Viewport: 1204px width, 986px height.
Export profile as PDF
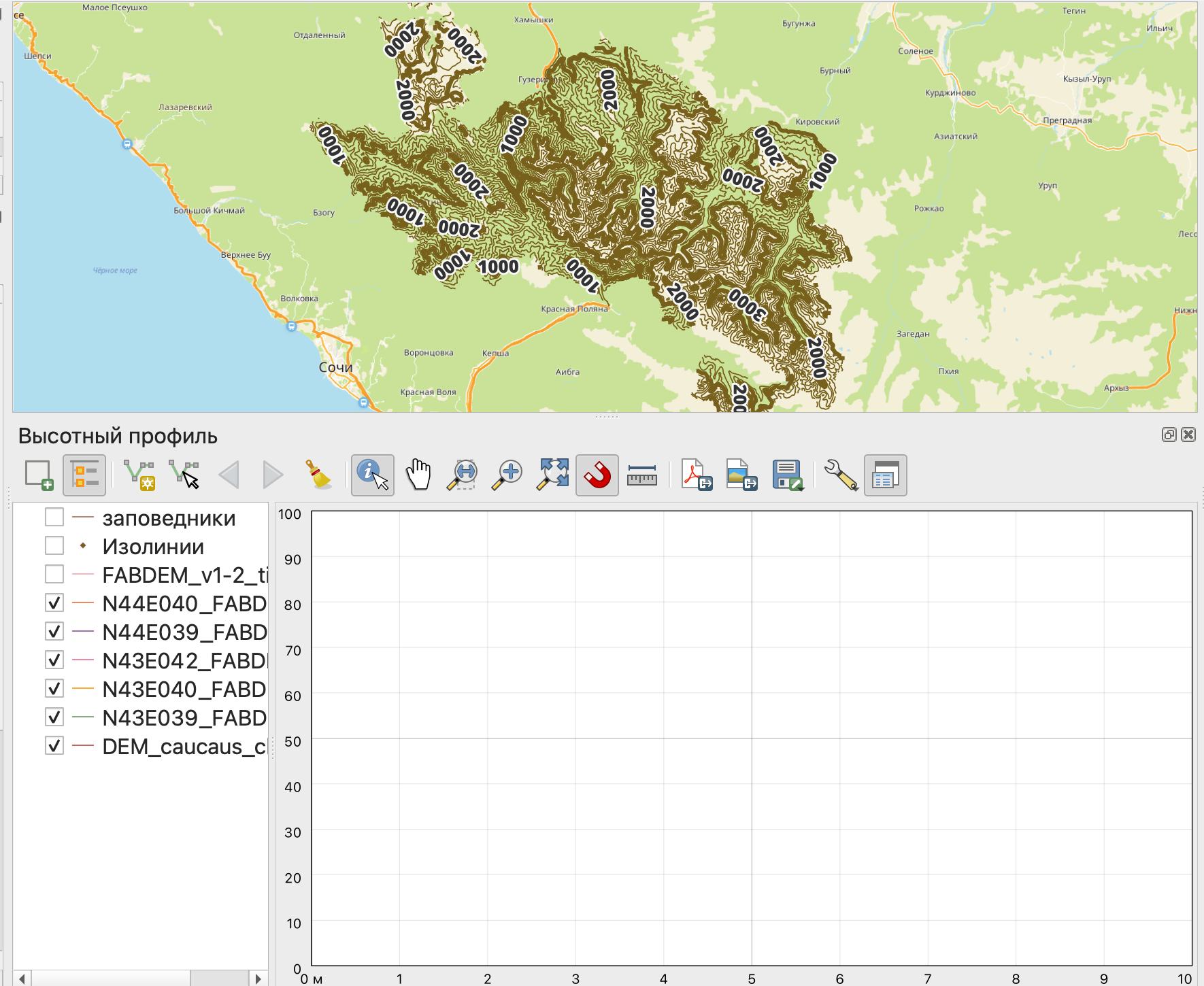coord(697,475)
